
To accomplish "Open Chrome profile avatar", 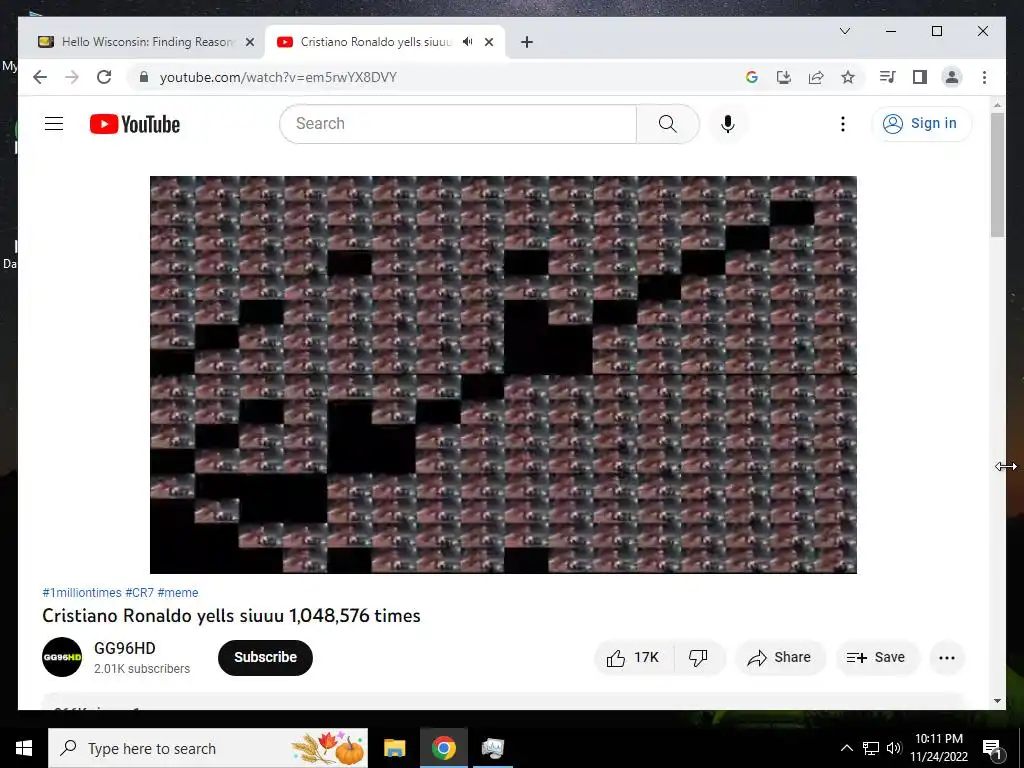I will (x=952, y=77).
